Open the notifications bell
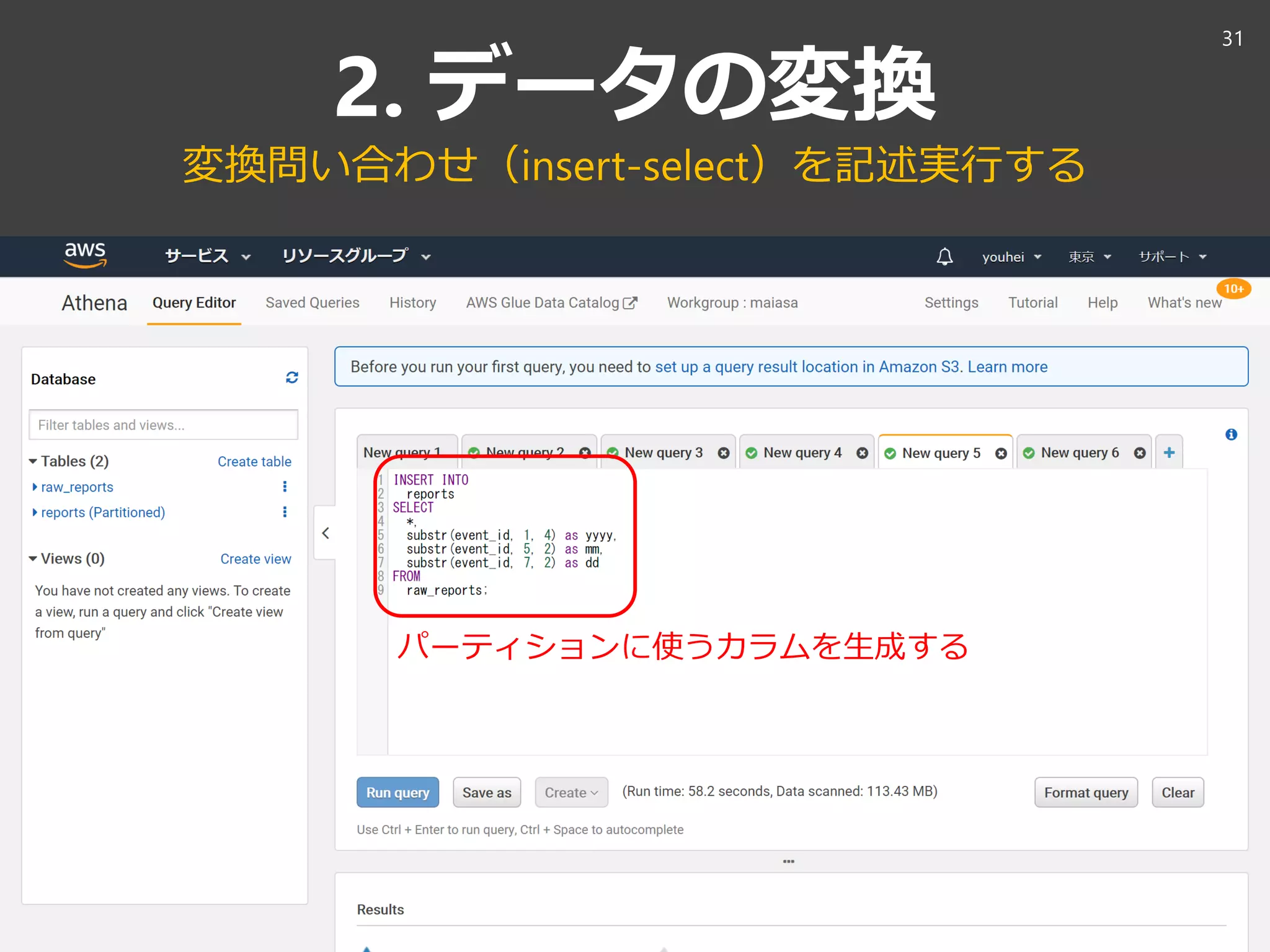 [944, 256]
